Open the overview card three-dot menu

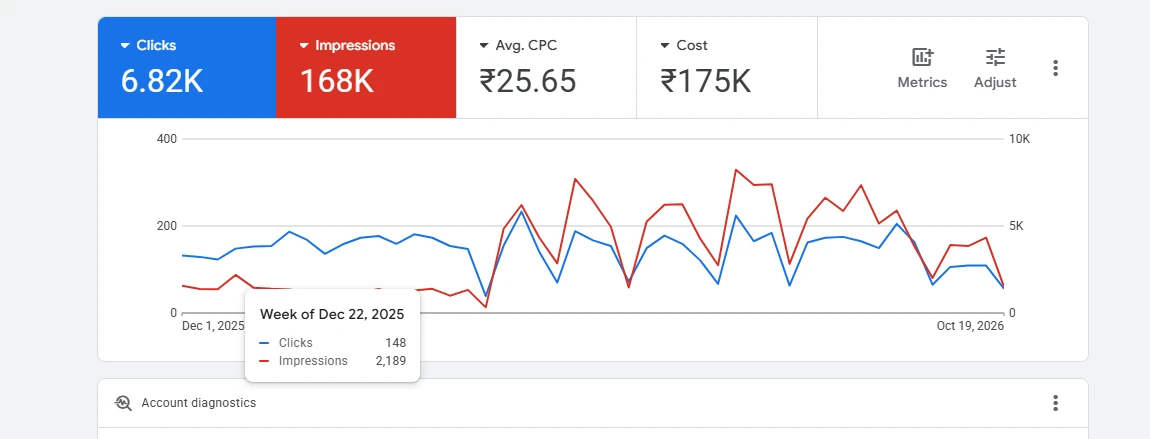pyautogui.click(x=1055, y=68)
